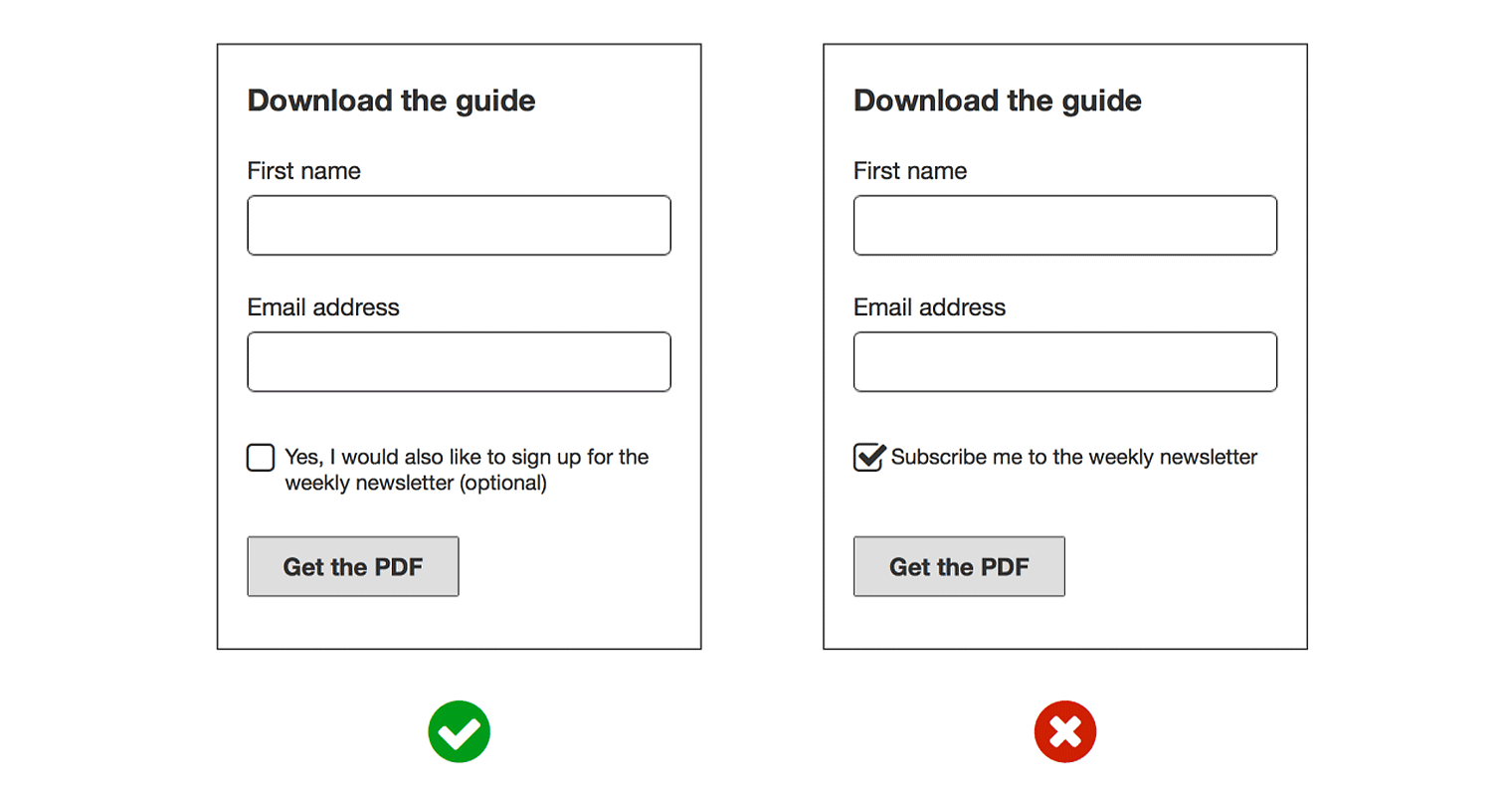The image size is (1512, 796).
Task: Click the green checkmark icon below left form
Action: (459, 732)
